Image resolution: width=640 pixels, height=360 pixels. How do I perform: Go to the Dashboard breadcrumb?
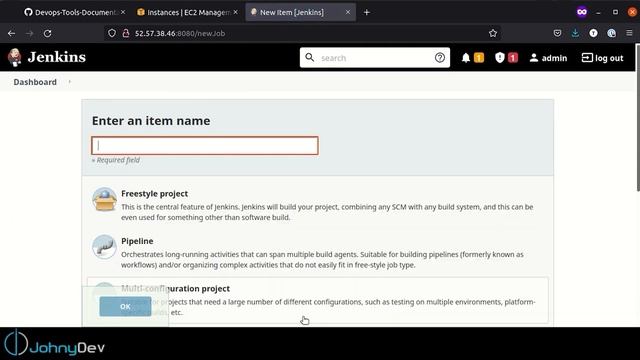(35, 82)
